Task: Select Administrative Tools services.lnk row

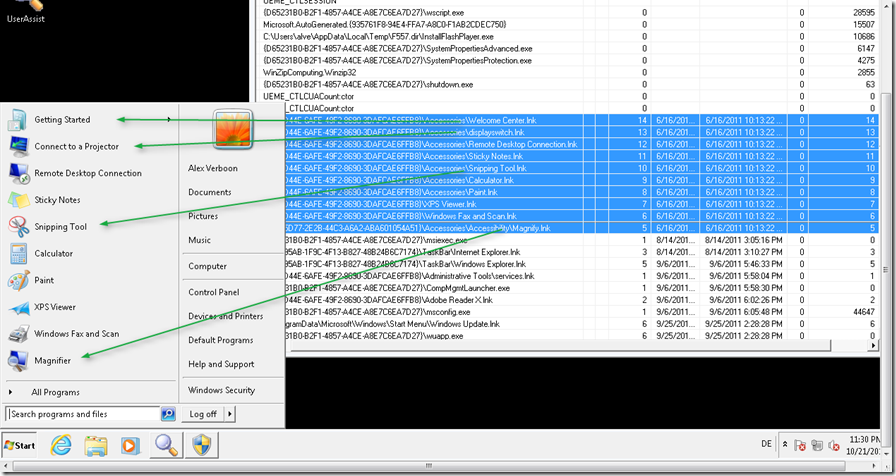Action: 581,276
